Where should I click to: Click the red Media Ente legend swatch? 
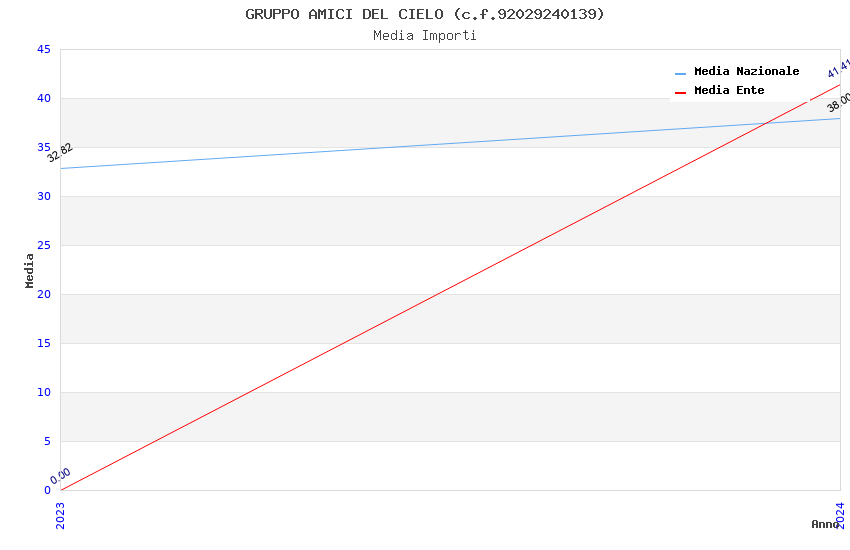pyautogui.click(x=680, y=92)
